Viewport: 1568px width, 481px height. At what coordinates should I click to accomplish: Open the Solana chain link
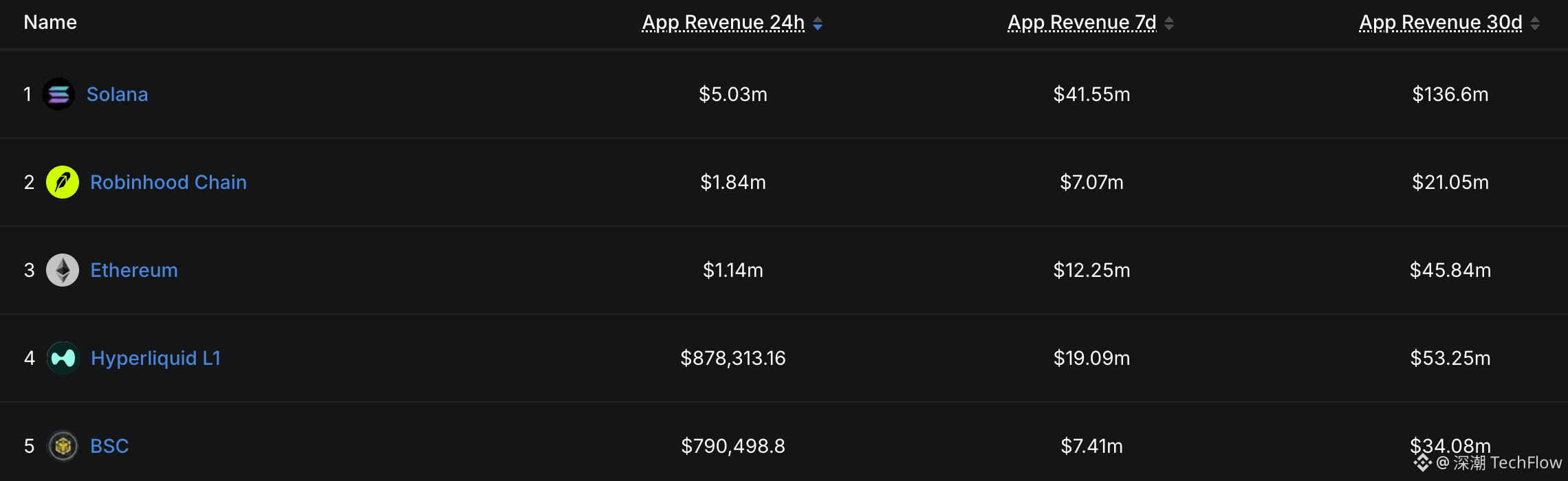pyautogui.click(x=118, y=94)
